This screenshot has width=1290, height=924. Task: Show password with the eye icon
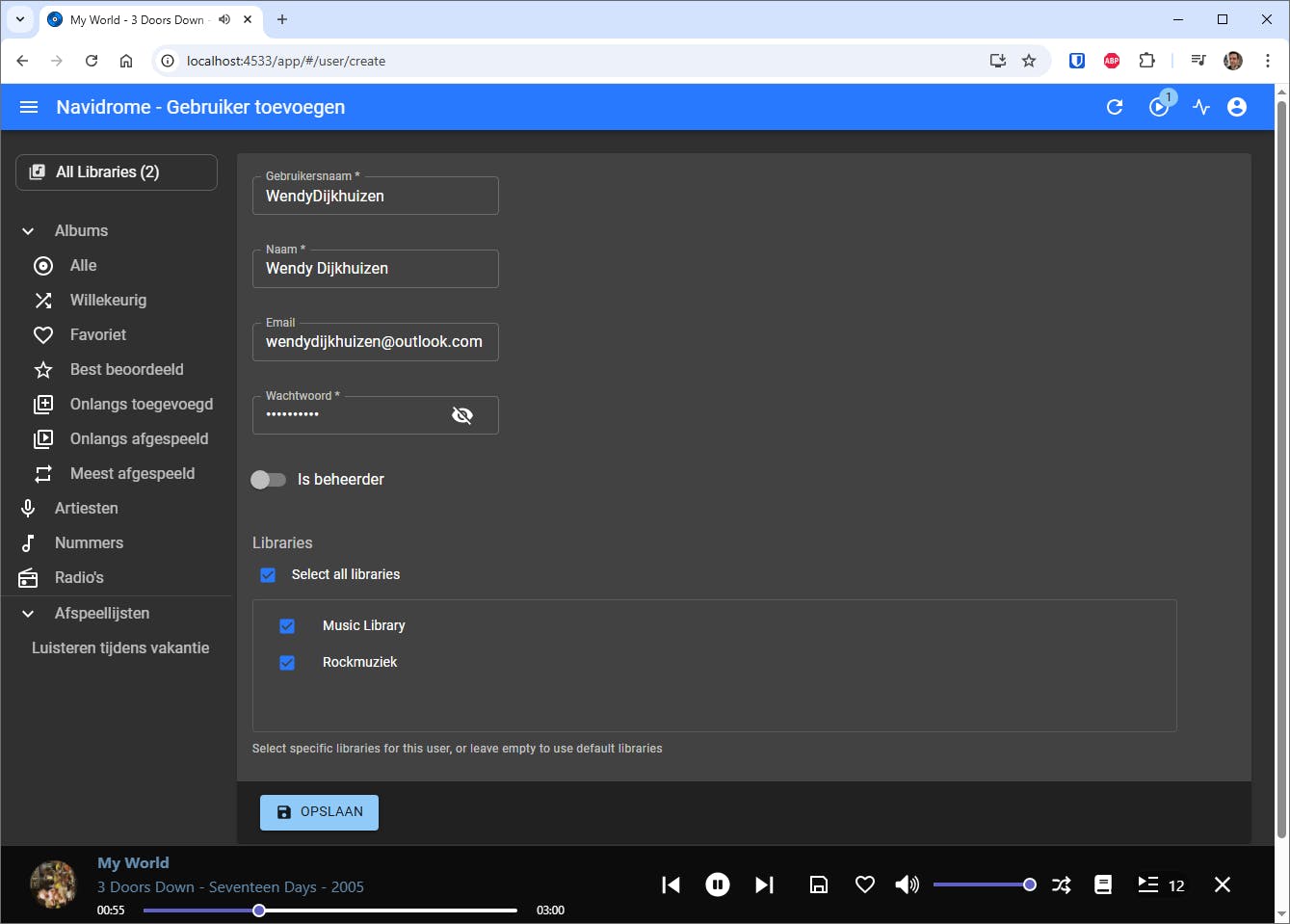pyautogui.click(x=462, y=415)
